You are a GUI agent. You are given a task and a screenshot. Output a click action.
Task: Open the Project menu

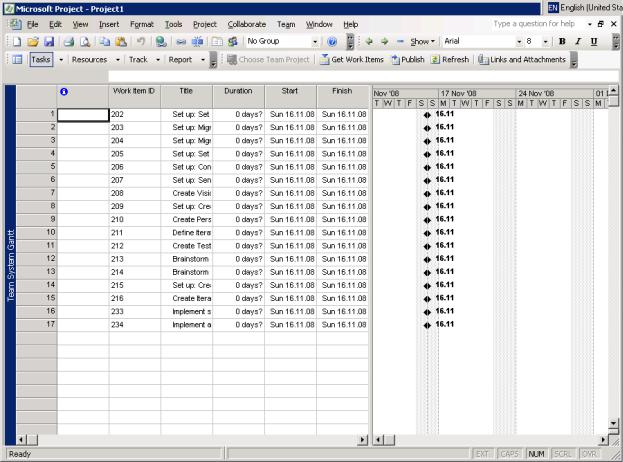tap(205, 25)
